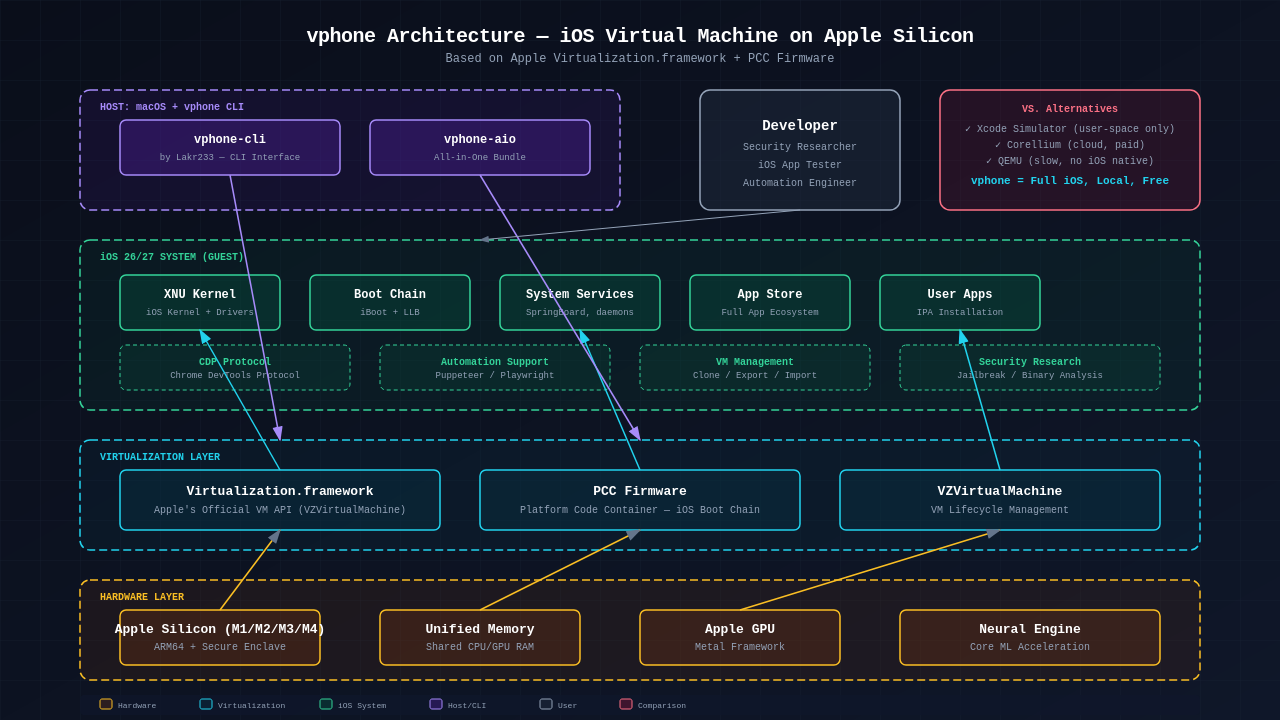Click the "Automation Engineer" text line

[x=800, y=183]
